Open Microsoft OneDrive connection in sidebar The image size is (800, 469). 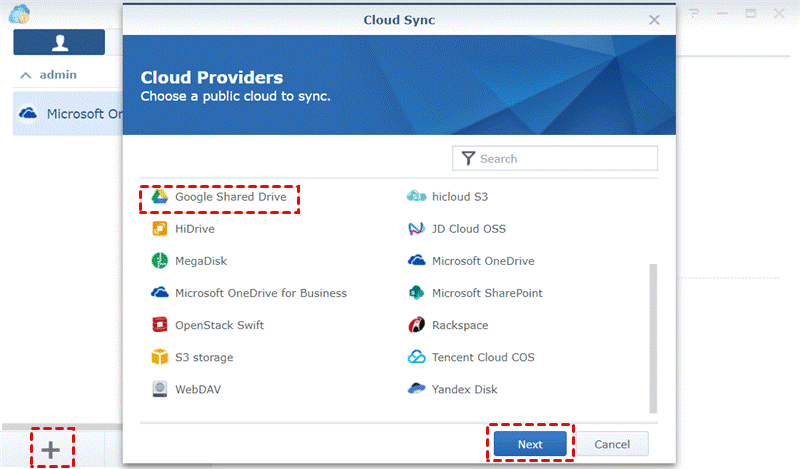click(68, 113)
